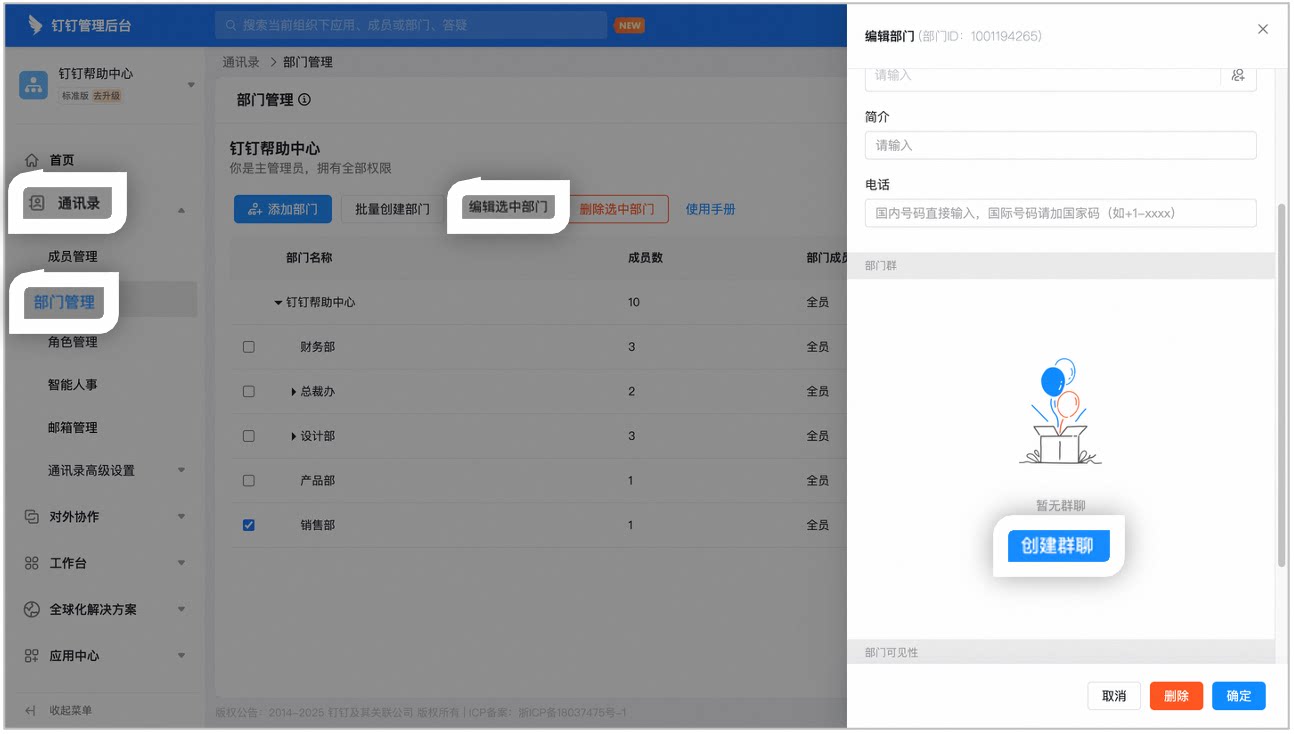Click the 创建群聊 button
This screenshot has width=1294, height=734.
point(1058,546)
